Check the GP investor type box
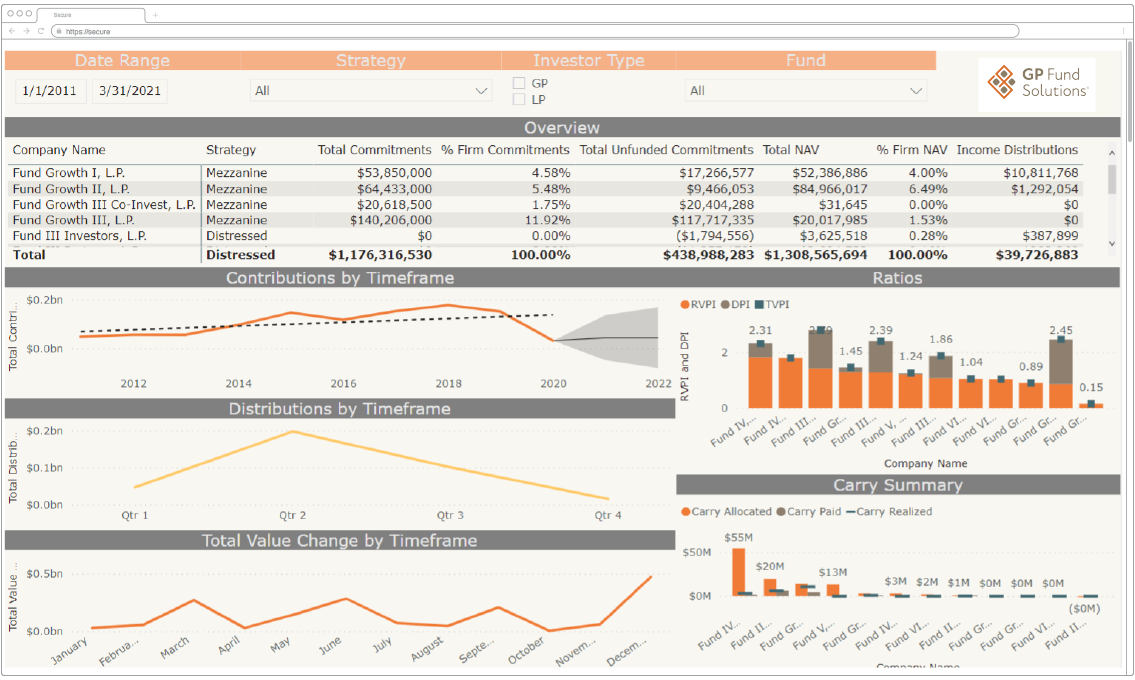The height and width of the screenshot is (680, 1135). tap(518, 83)
